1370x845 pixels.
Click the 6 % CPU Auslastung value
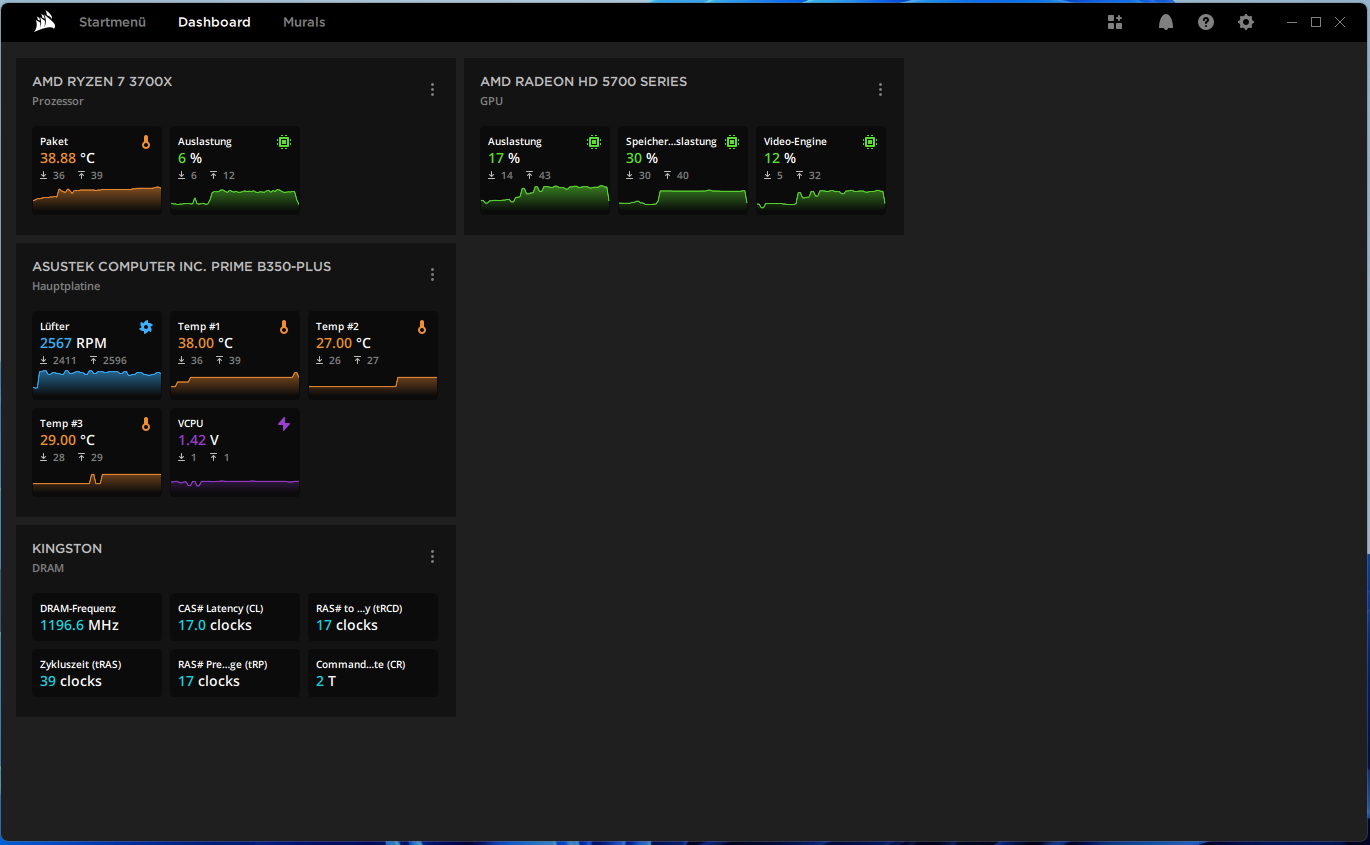(190, 158)
